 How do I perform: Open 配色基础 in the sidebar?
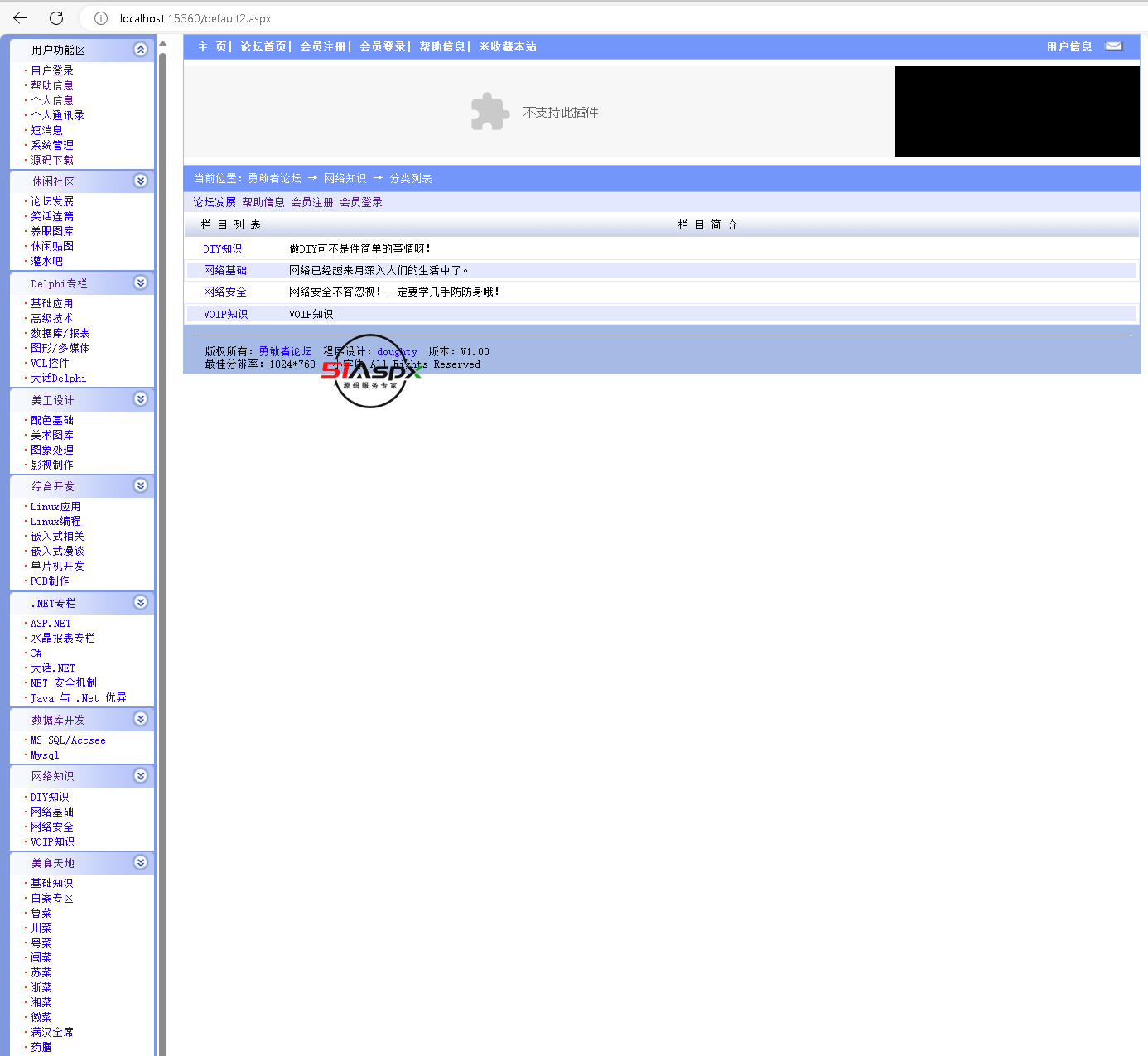(52, 420)
